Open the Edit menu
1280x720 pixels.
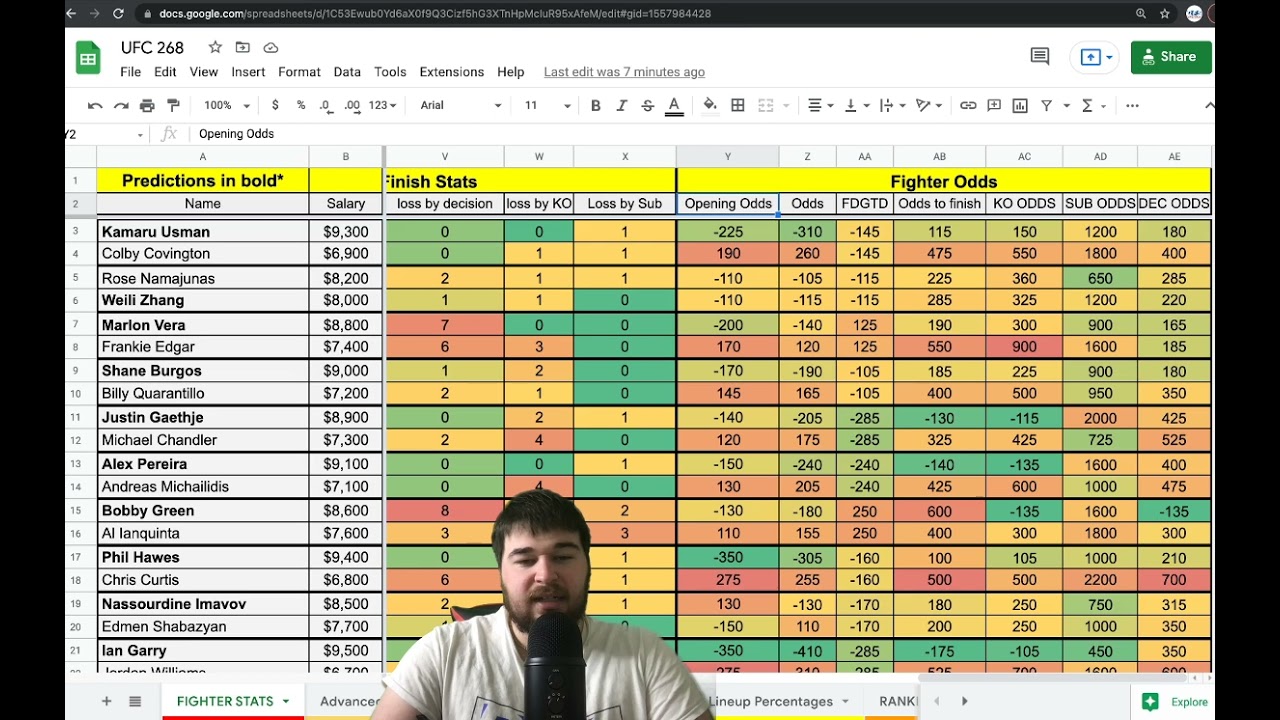tap(165, 72)
